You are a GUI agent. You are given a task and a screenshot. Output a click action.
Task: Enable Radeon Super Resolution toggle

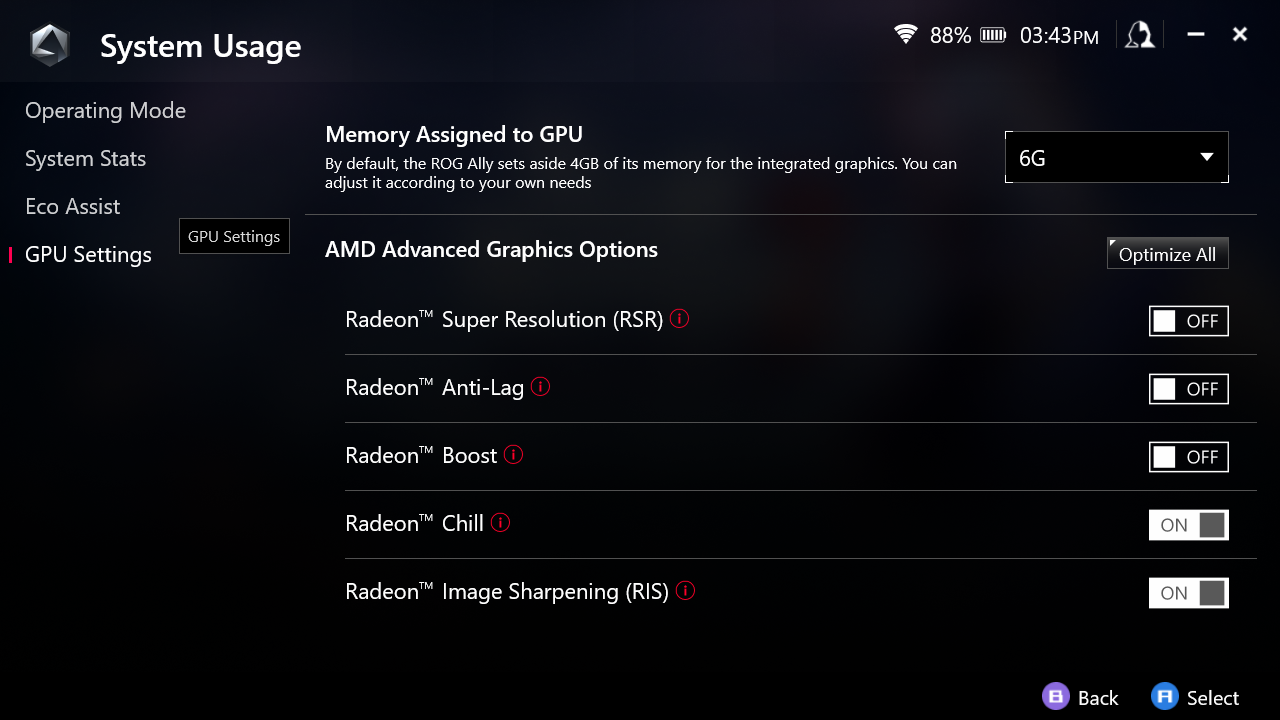(1188, 321)
